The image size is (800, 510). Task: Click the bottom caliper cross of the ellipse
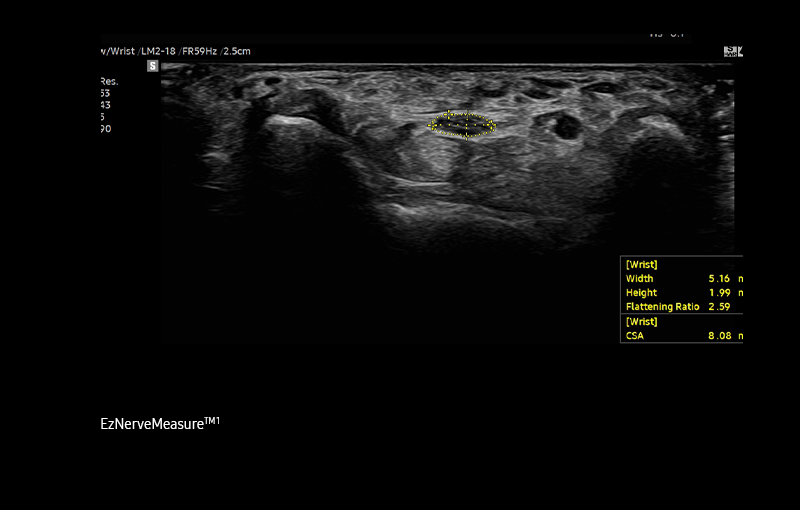466,137
